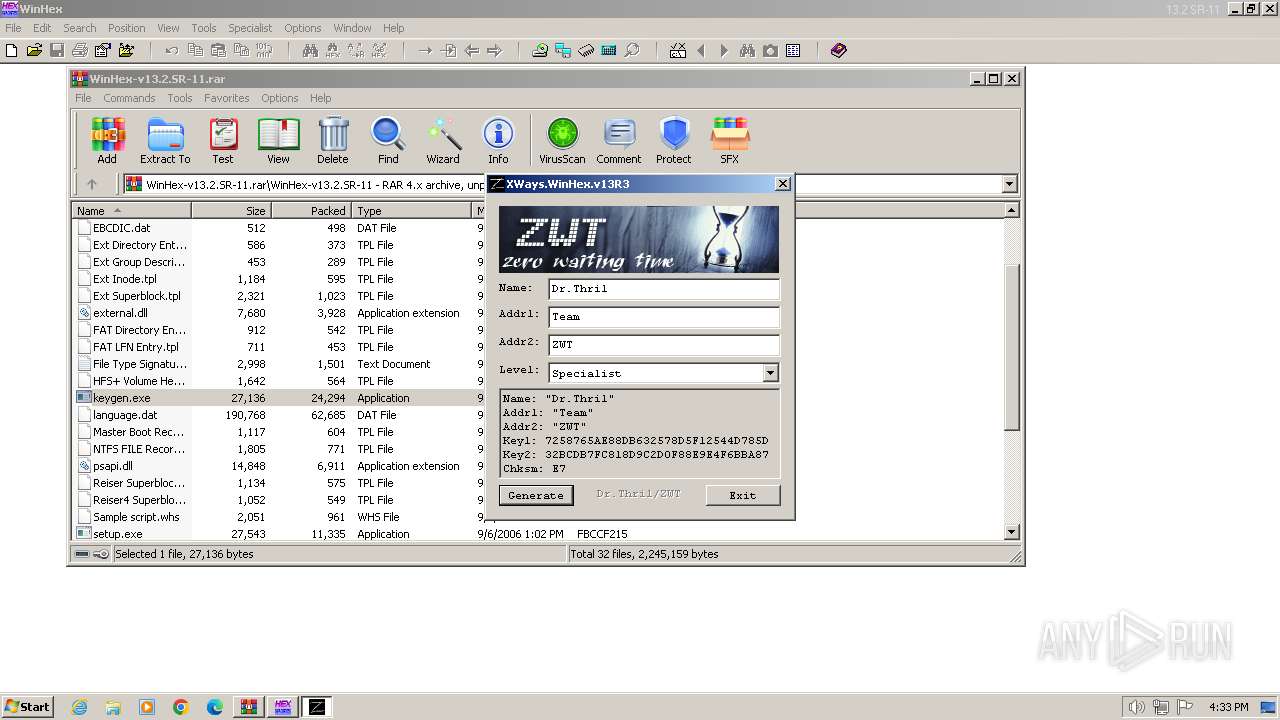Click Find Text binoculars in WinHex toolbar
Image resolution: width=1280 pixels, height=720 pixels.
(x=310, y=50)
